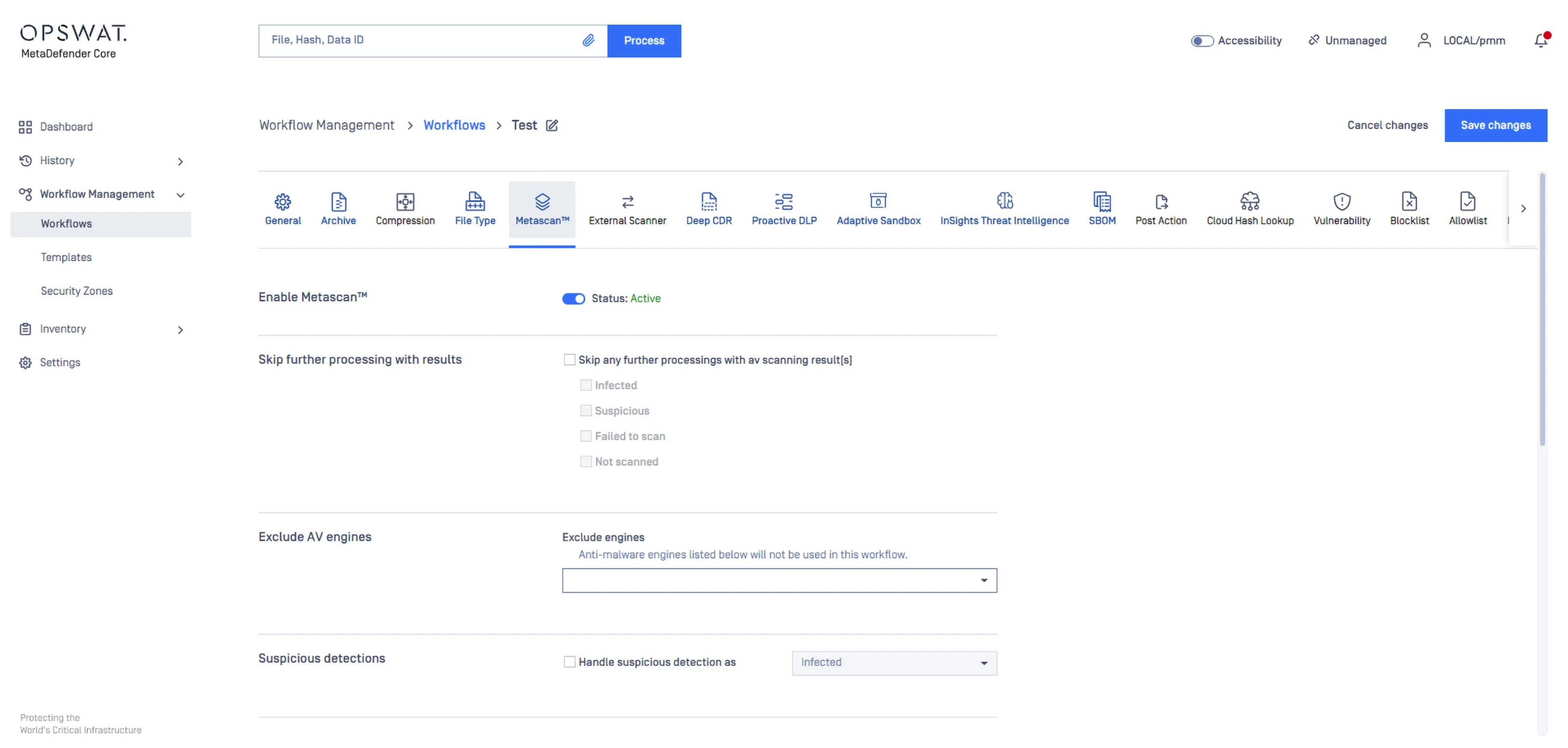1568x748 pixels.
Task: Click the edit workflow name pencil icon
Action: [552, 125]
